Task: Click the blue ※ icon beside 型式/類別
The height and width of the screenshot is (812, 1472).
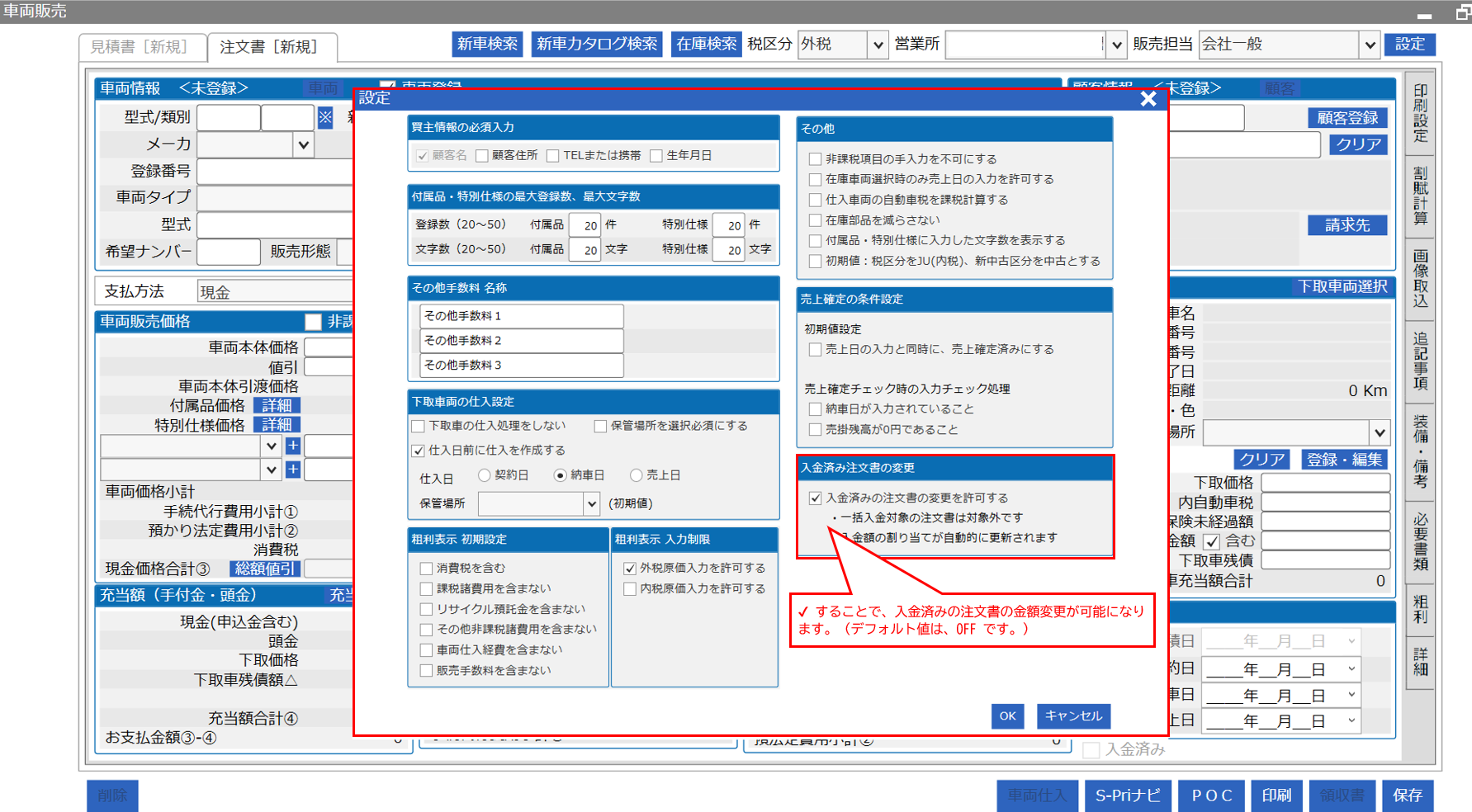Action: coord(325,117)
